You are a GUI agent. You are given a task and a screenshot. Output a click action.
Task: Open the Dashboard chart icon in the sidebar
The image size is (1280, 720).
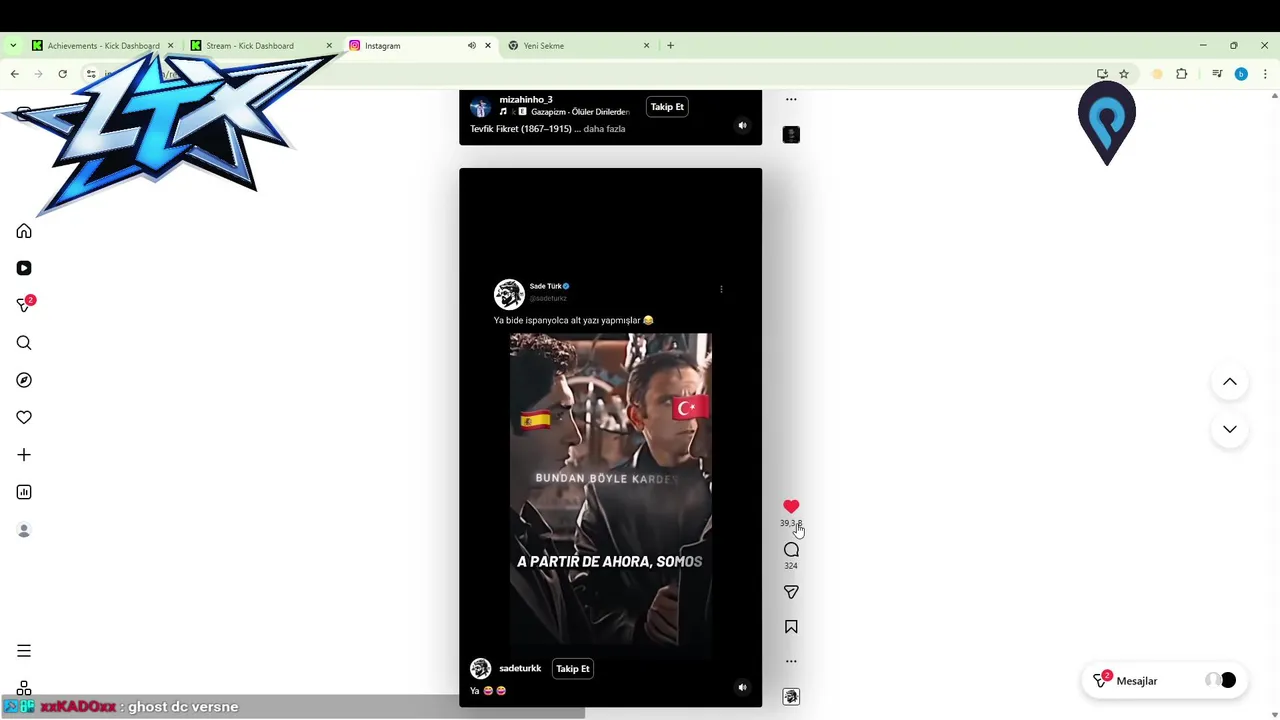coord(24,492)
